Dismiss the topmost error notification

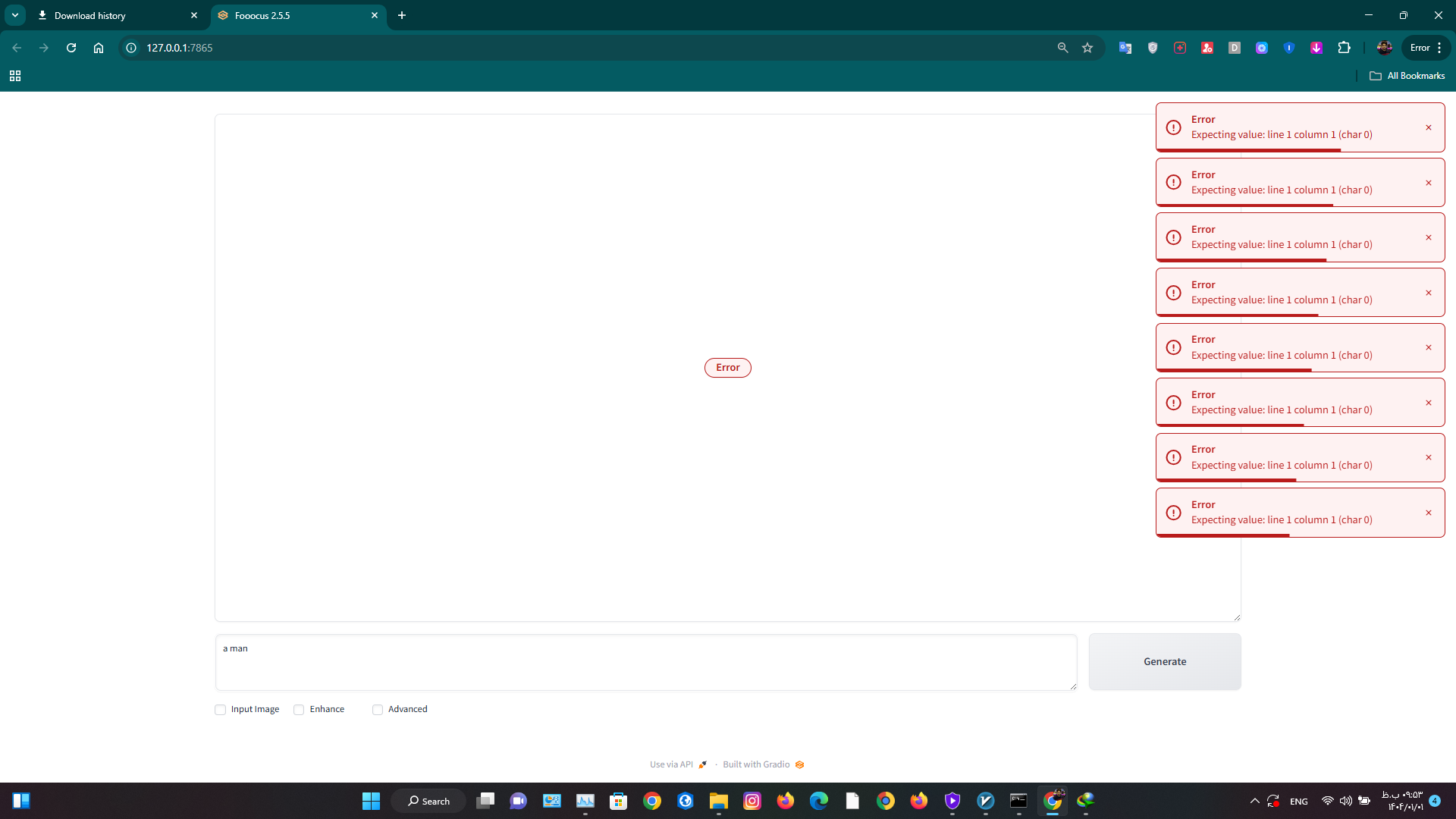click(x=1429, y=127)
